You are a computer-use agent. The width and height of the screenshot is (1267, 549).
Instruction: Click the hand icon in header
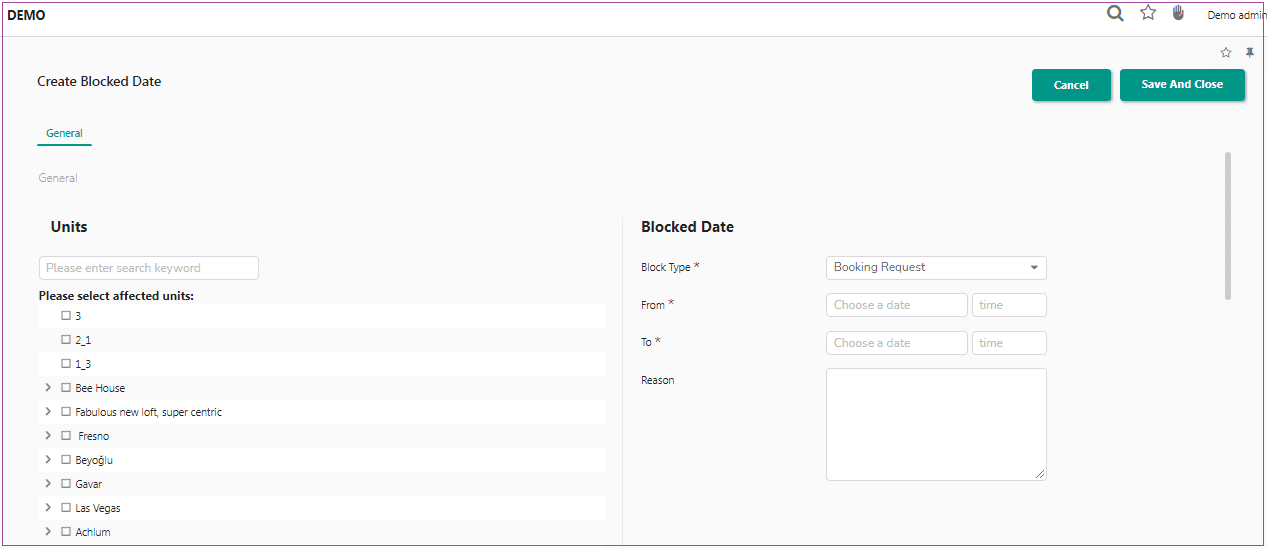[x=1179, y=13]
